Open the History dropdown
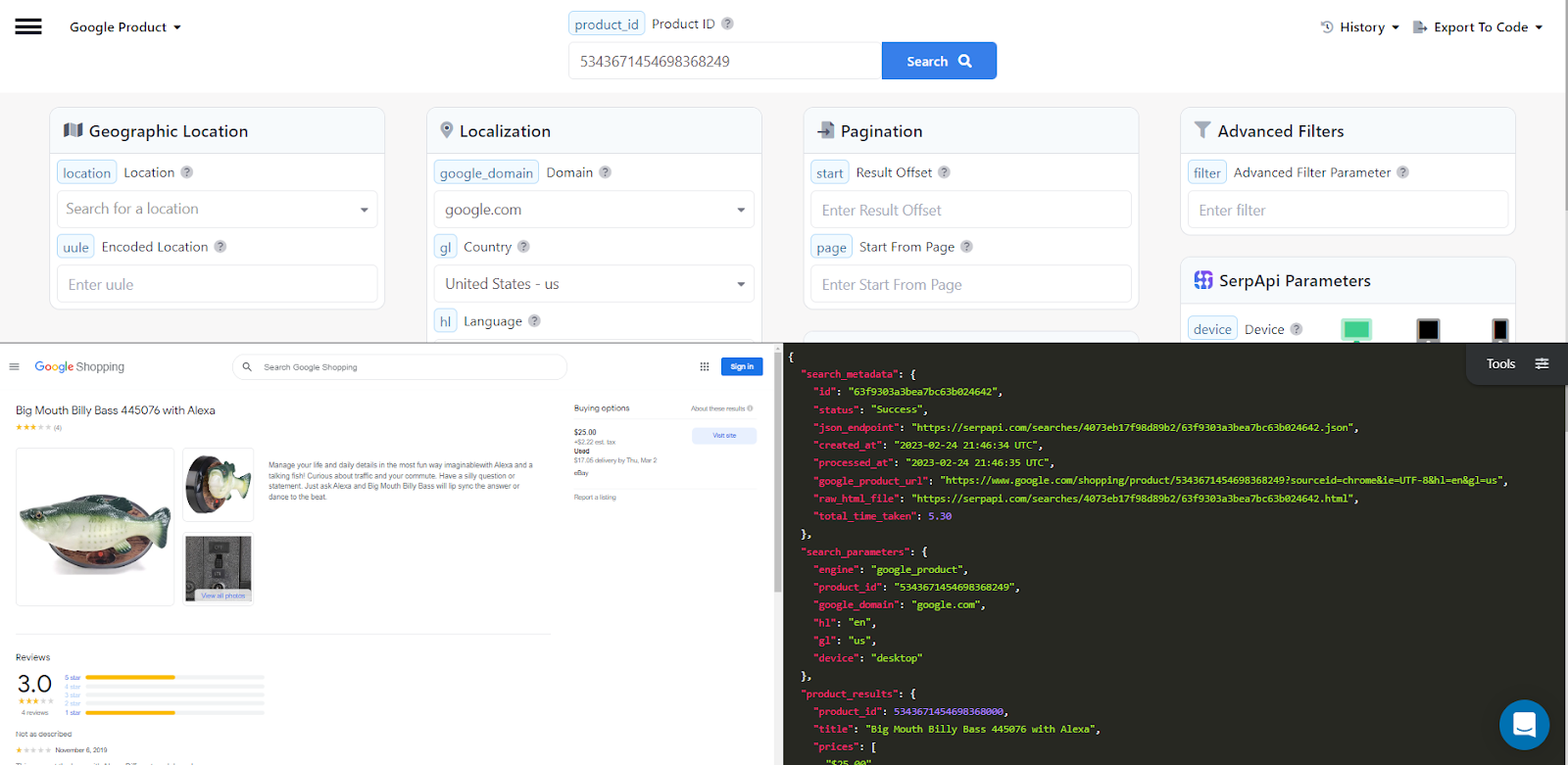The image size is (1568, 765). click(1360, 27)
